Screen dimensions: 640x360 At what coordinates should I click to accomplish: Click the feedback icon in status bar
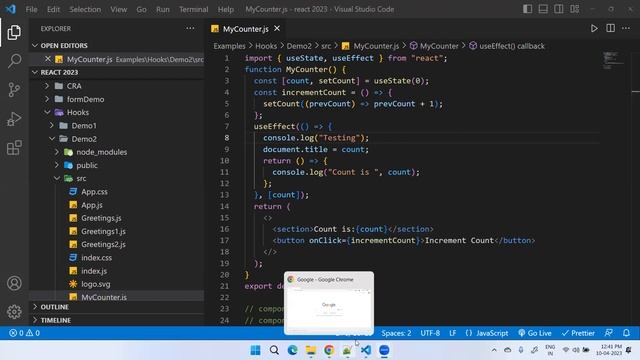[609, 333]
